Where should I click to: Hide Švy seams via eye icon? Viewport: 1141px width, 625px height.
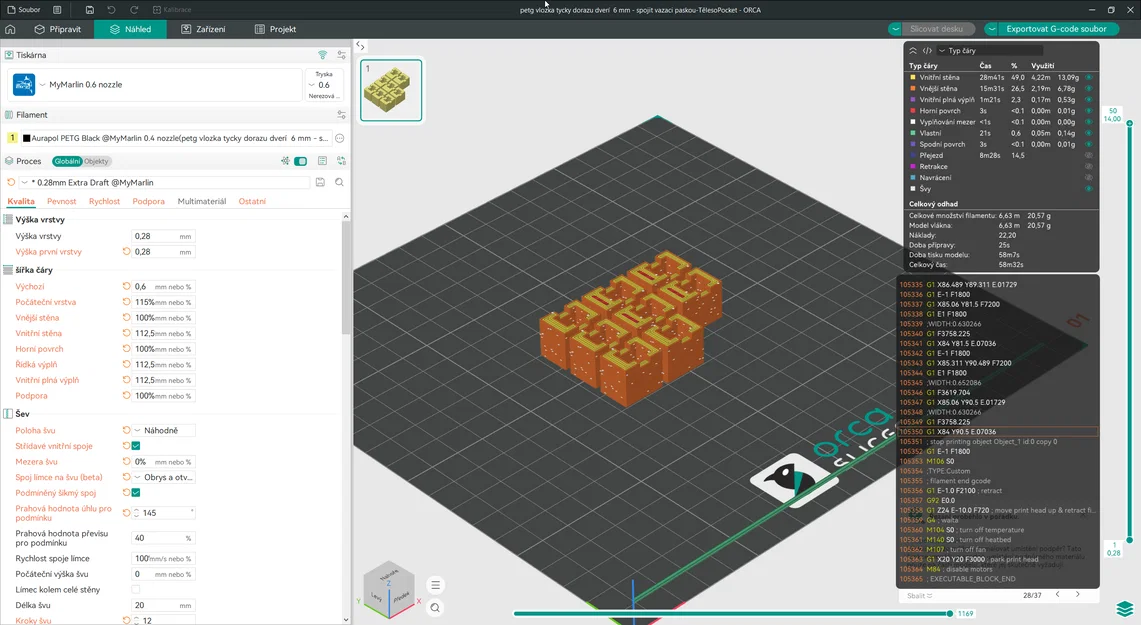coord(1089,188)
